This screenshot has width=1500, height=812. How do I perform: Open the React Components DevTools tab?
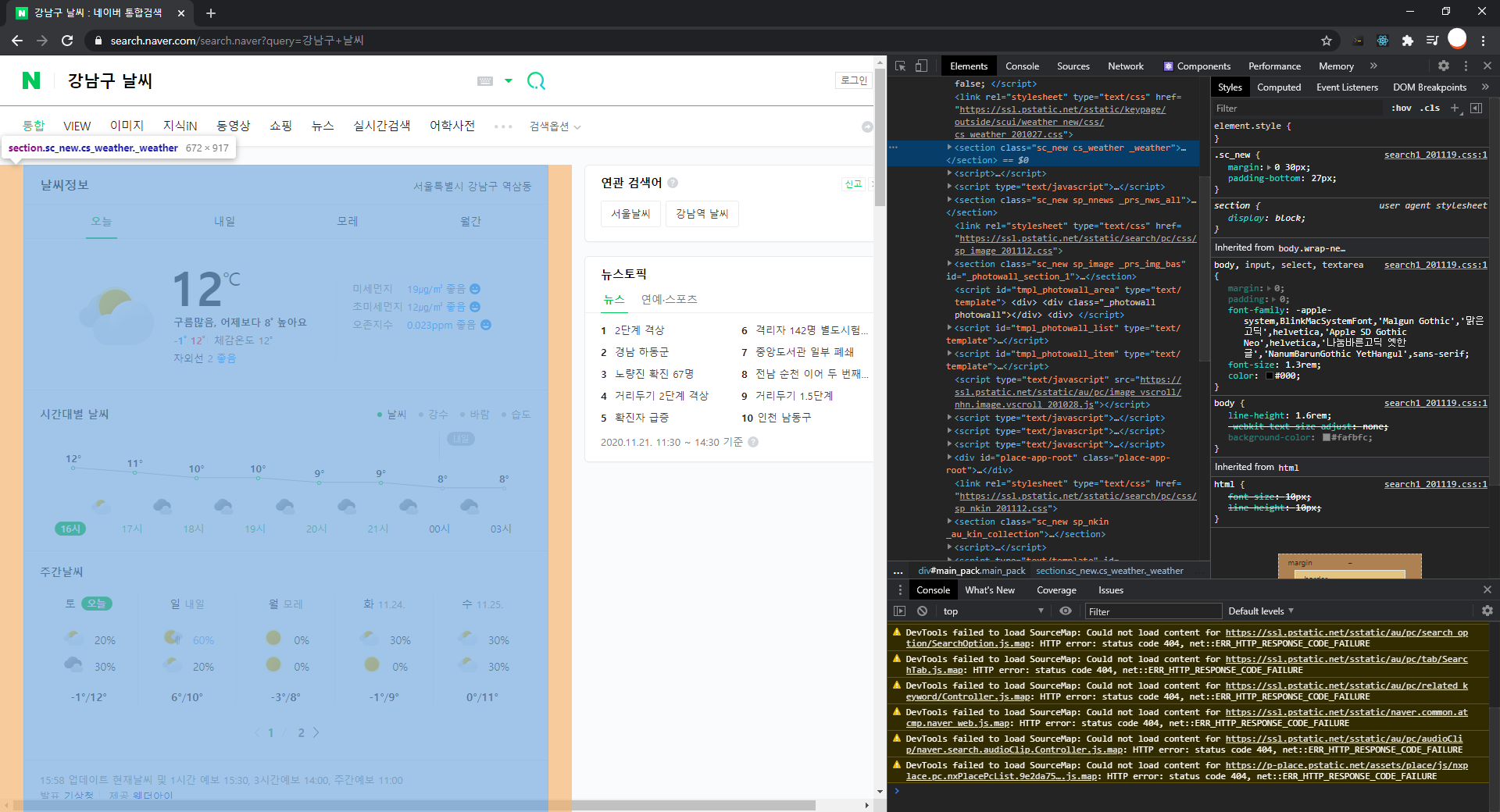coord(1197,66)
